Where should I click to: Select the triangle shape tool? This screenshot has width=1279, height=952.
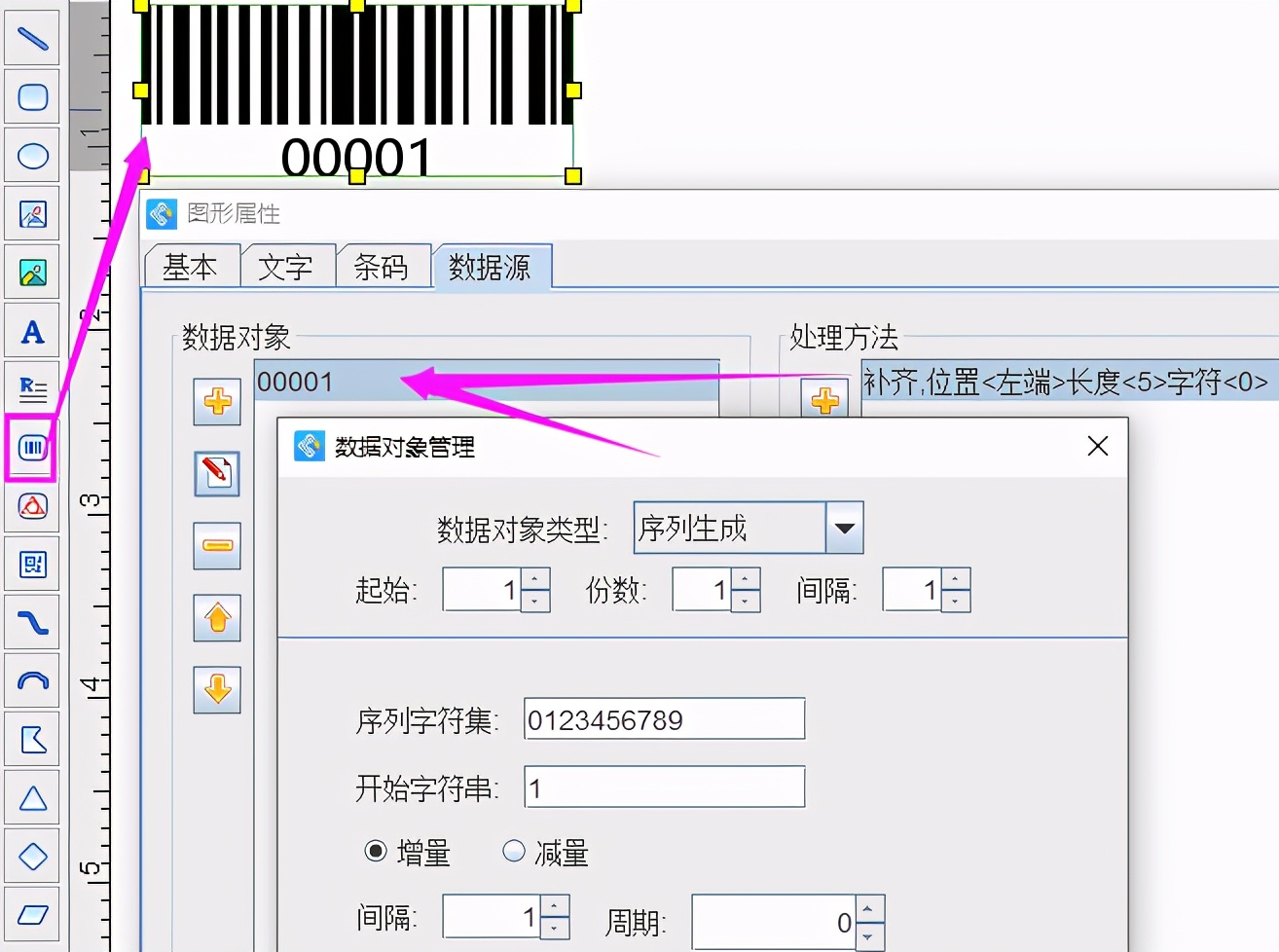32,798
